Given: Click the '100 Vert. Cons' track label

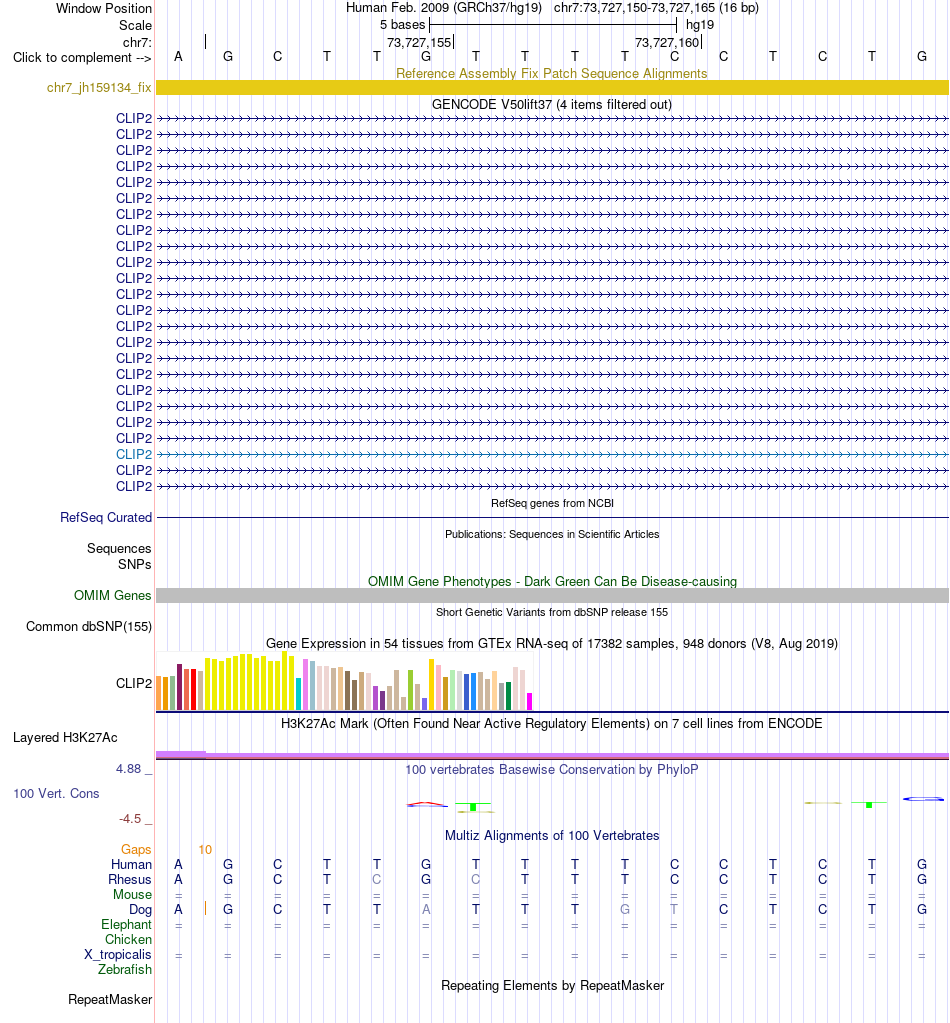Looking at the screenshot, I should pos(56,794).
